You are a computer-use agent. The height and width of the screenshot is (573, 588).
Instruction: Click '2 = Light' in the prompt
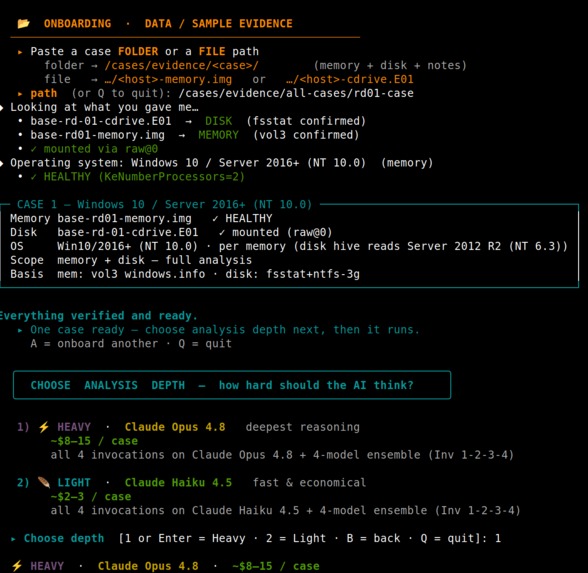[x=296, y=538]
